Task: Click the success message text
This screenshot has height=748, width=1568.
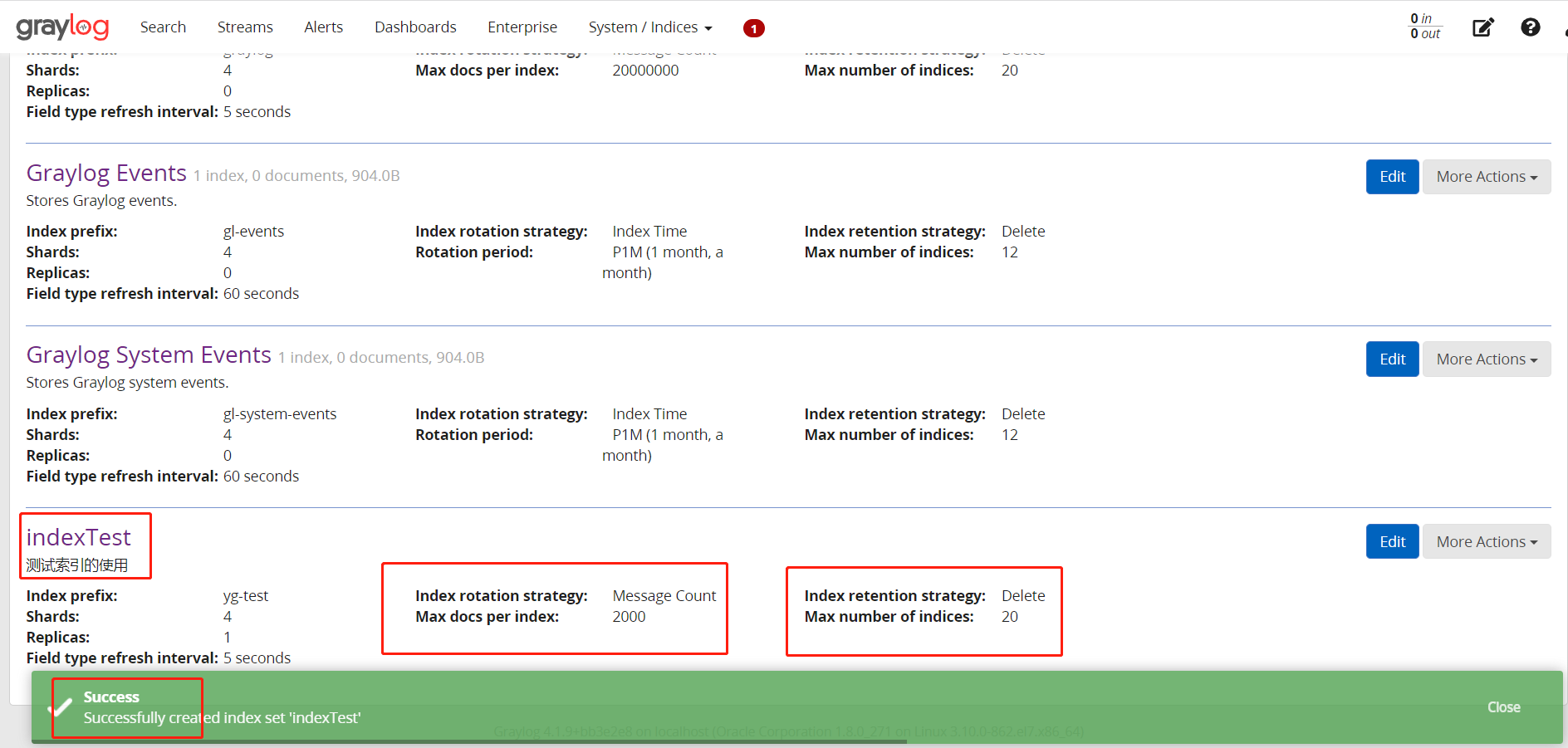Action: [222, 718]
